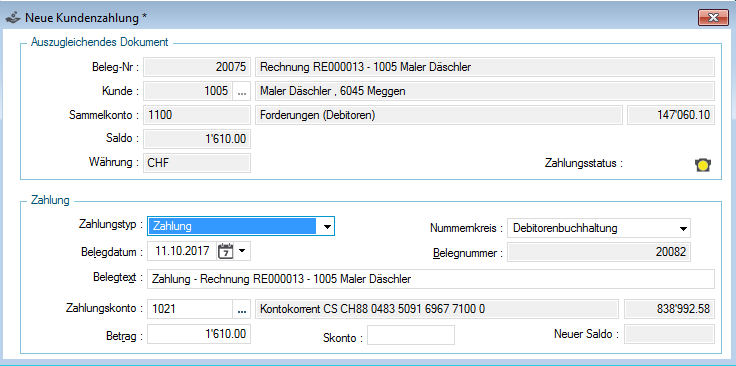This screenshot has height=366, width=736.
Task: Click the Saldo field showing 1'610.00
Action: (x=197, y=138)
